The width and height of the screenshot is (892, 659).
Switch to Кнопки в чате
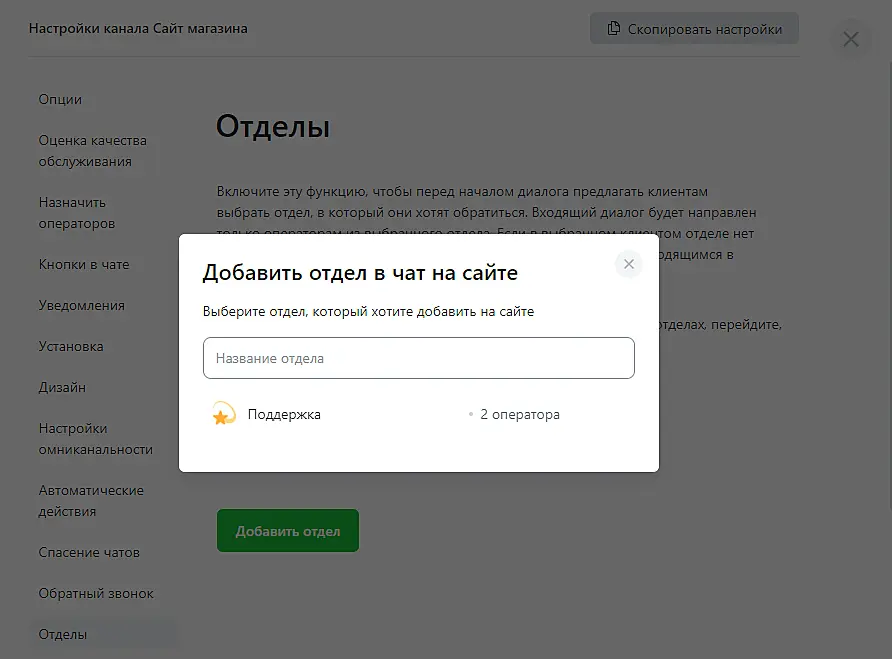pos(84,264)
